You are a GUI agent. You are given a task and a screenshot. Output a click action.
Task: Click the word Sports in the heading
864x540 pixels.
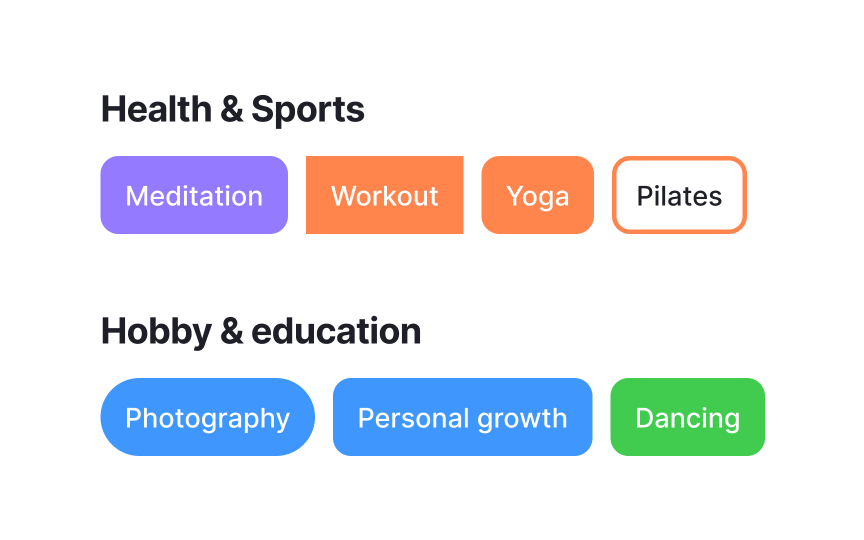tap(308, 110)
